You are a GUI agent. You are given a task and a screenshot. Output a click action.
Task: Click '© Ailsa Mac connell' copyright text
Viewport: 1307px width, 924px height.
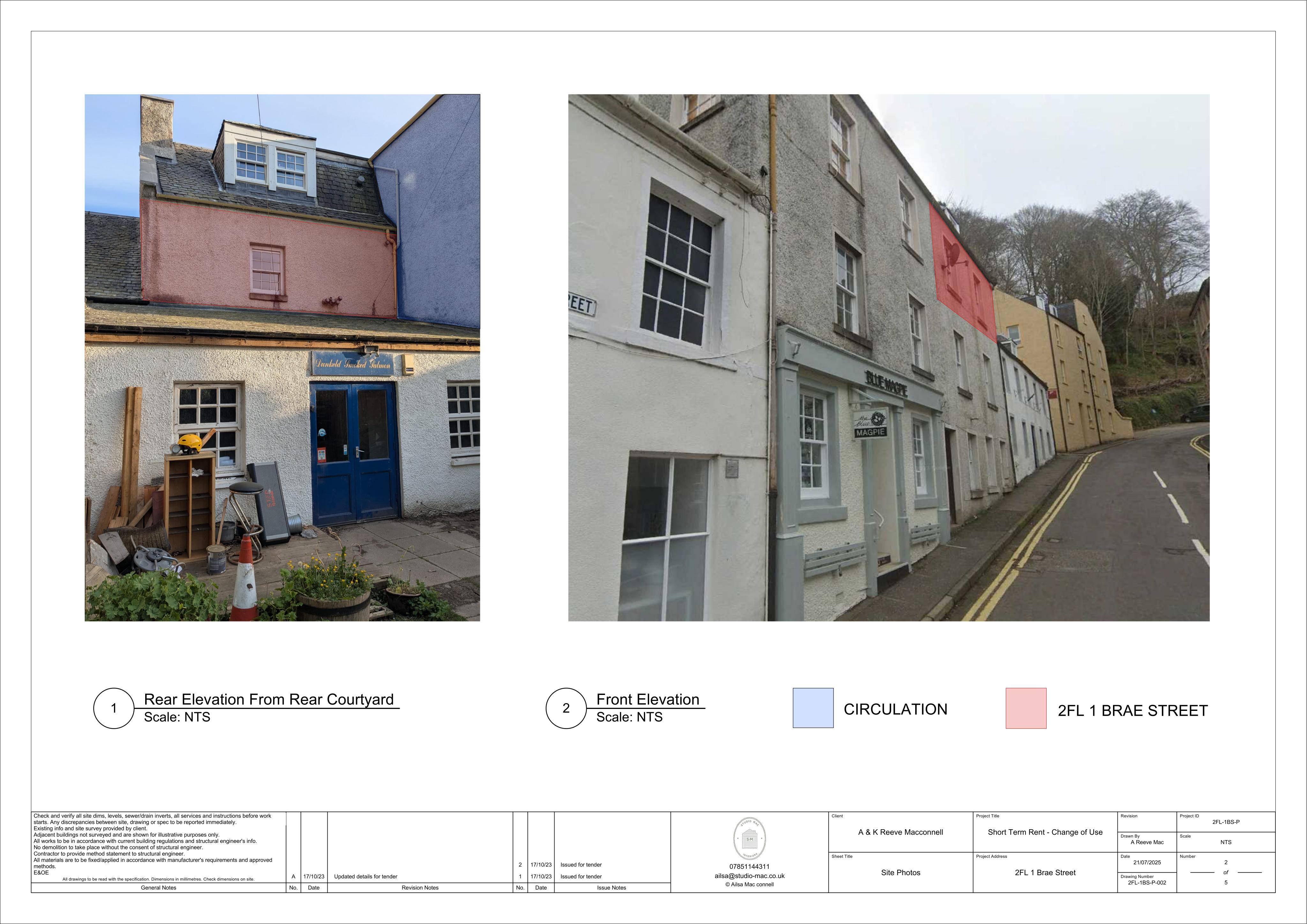(x=749, y=885)
